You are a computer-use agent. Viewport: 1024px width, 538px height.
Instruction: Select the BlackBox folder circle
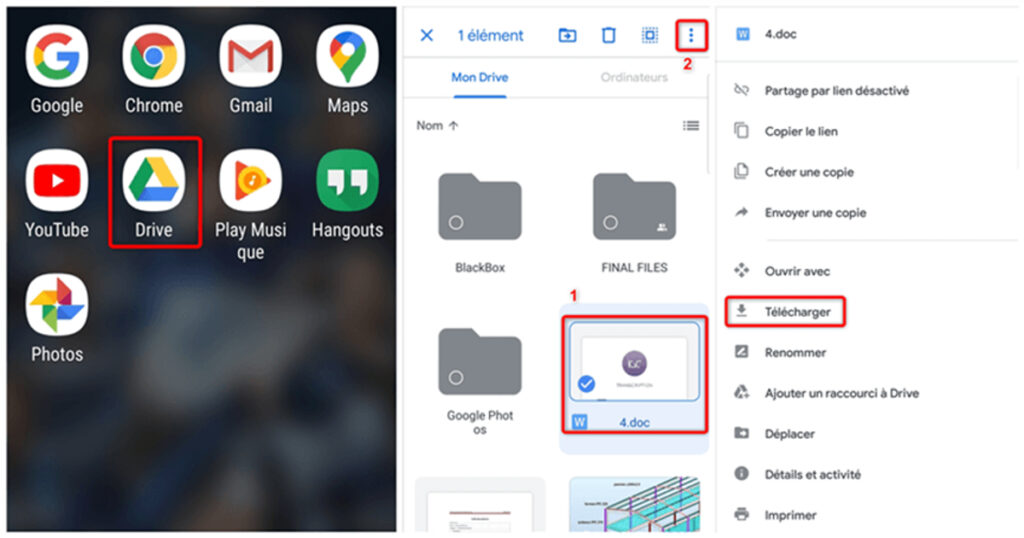456,223
